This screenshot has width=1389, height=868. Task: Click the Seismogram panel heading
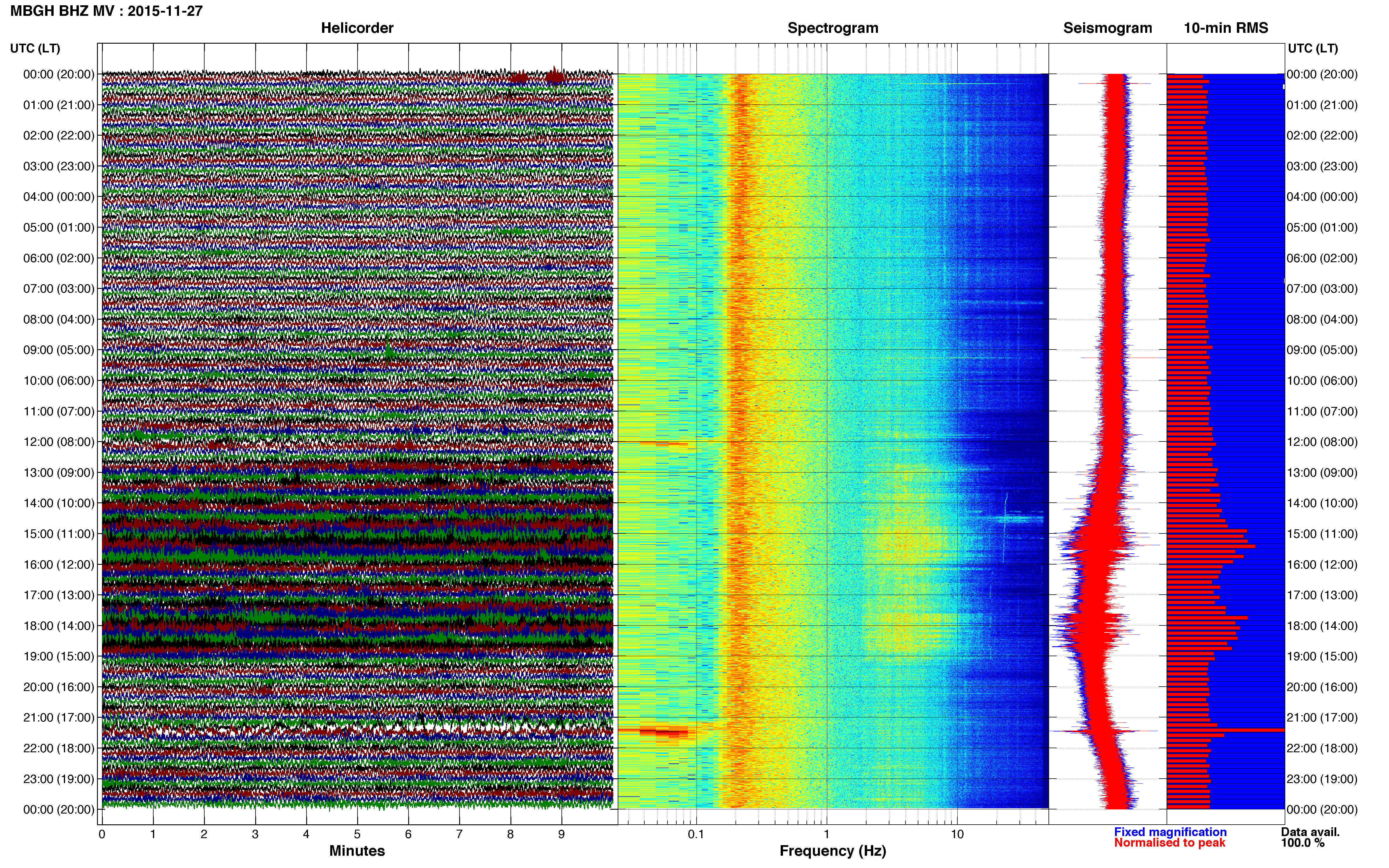click(x=1107, y=28)
